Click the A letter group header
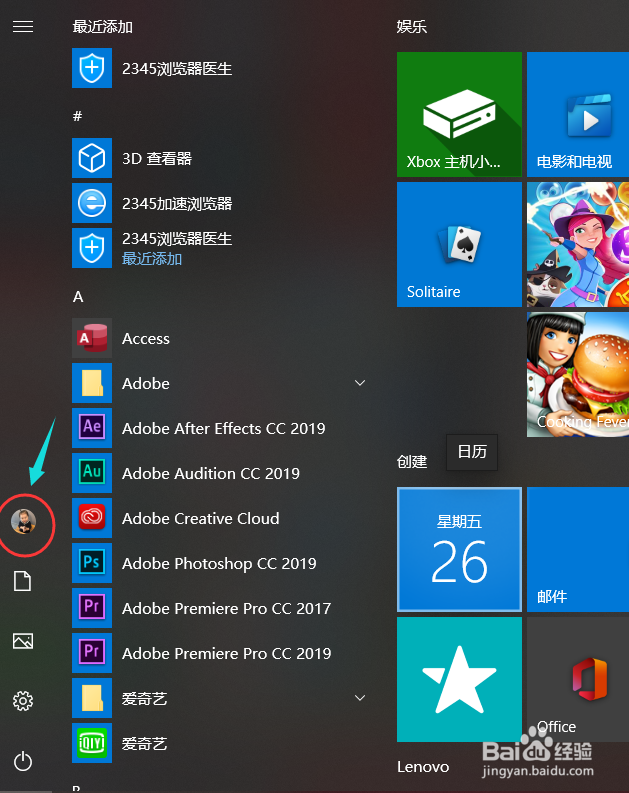Viewport: 629px width, 793px height. tap(78, 296)
